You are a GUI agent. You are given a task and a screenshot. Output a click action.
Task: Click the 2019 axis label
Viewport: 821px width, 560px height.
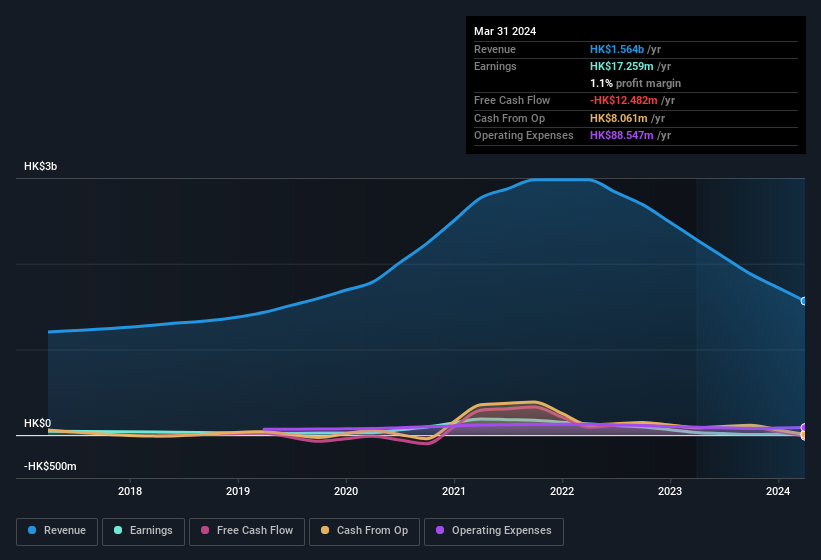pyautogui.click(x=238, y=491)
